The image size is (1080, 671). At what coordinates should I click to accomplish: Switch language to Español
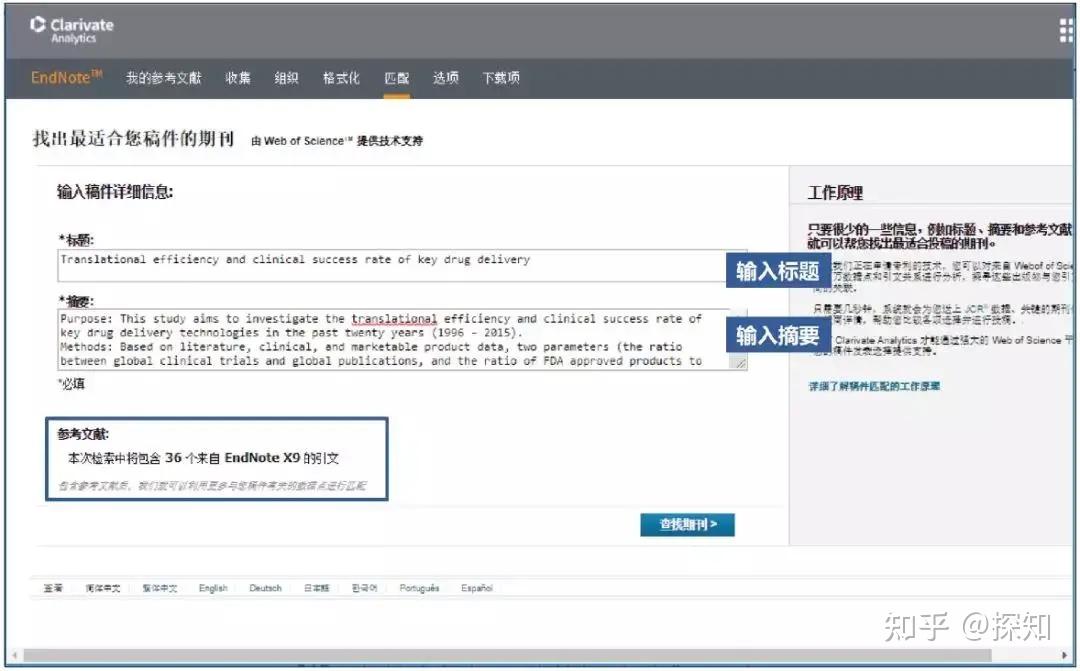[477, 588]
